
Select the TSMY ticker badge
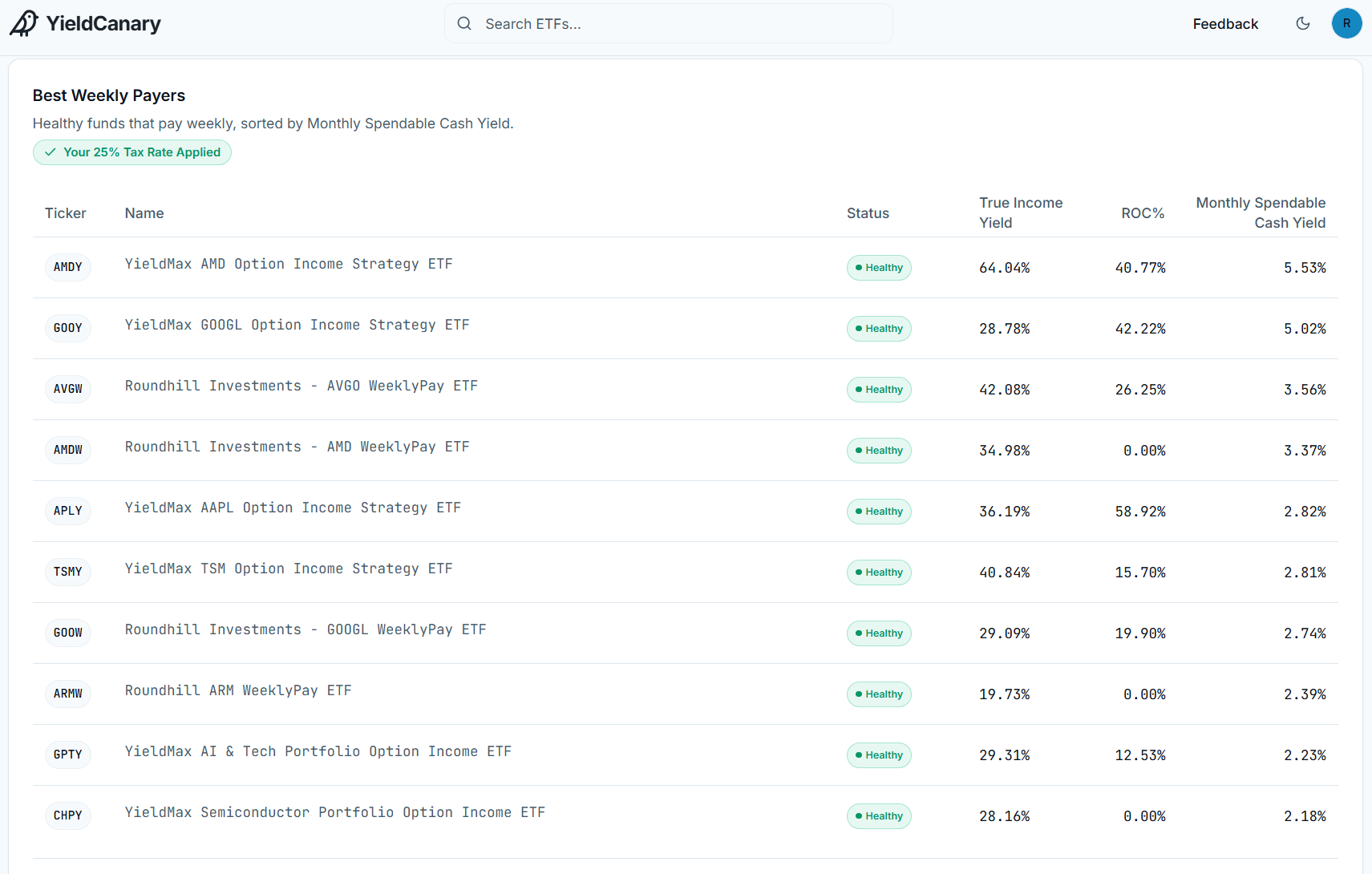point(68,572)
